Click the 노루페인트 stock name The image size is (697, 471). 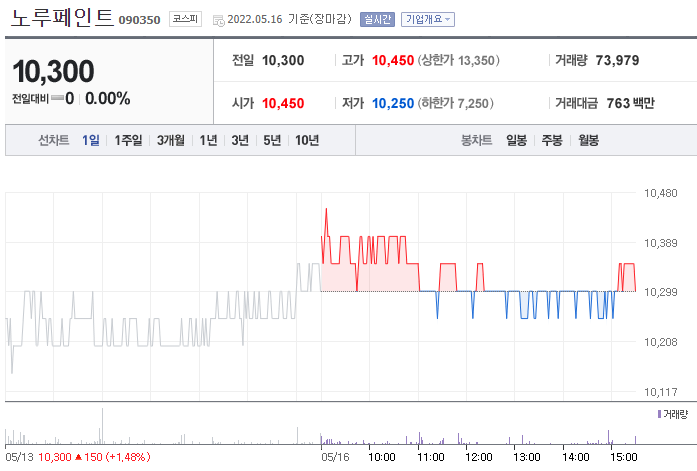62,18
